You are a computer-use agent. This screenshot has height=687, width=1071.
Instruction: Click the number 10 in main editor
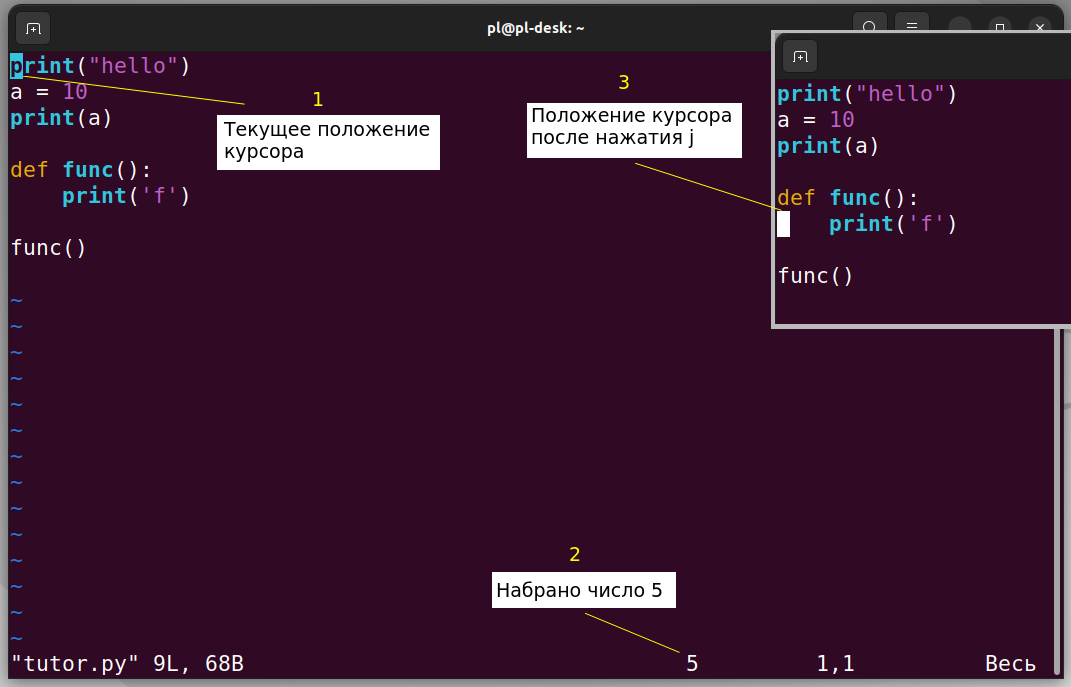(x=75, y=92)
